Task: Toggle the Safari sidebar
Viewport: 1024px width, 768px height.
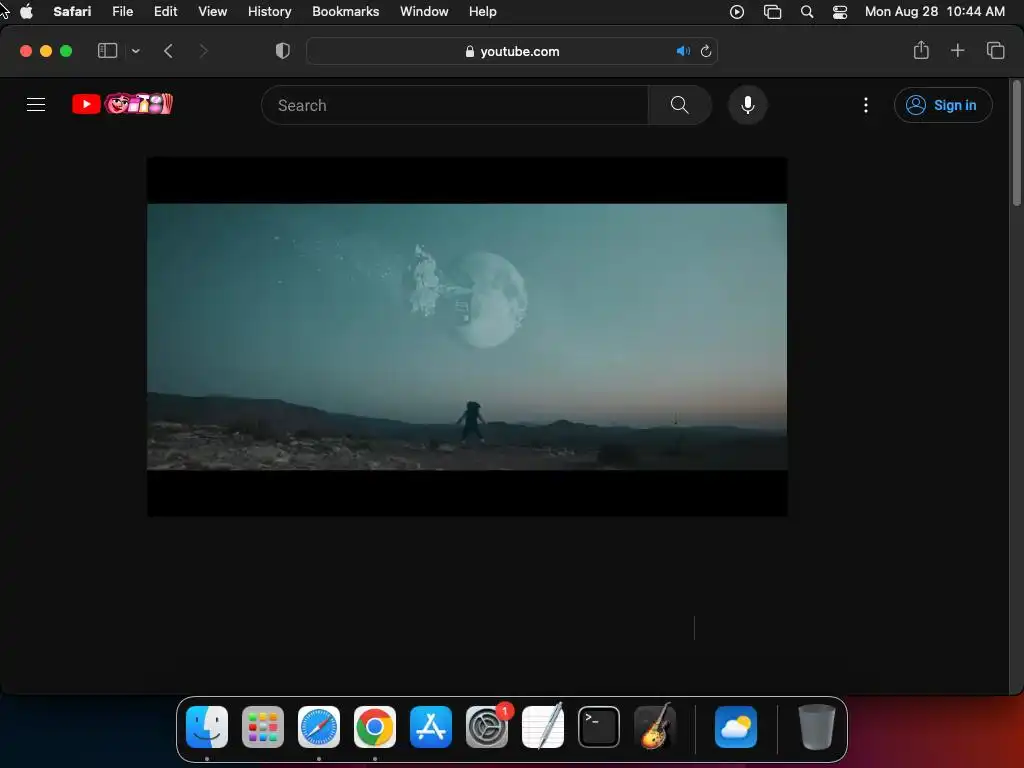Action: [107, 51]
